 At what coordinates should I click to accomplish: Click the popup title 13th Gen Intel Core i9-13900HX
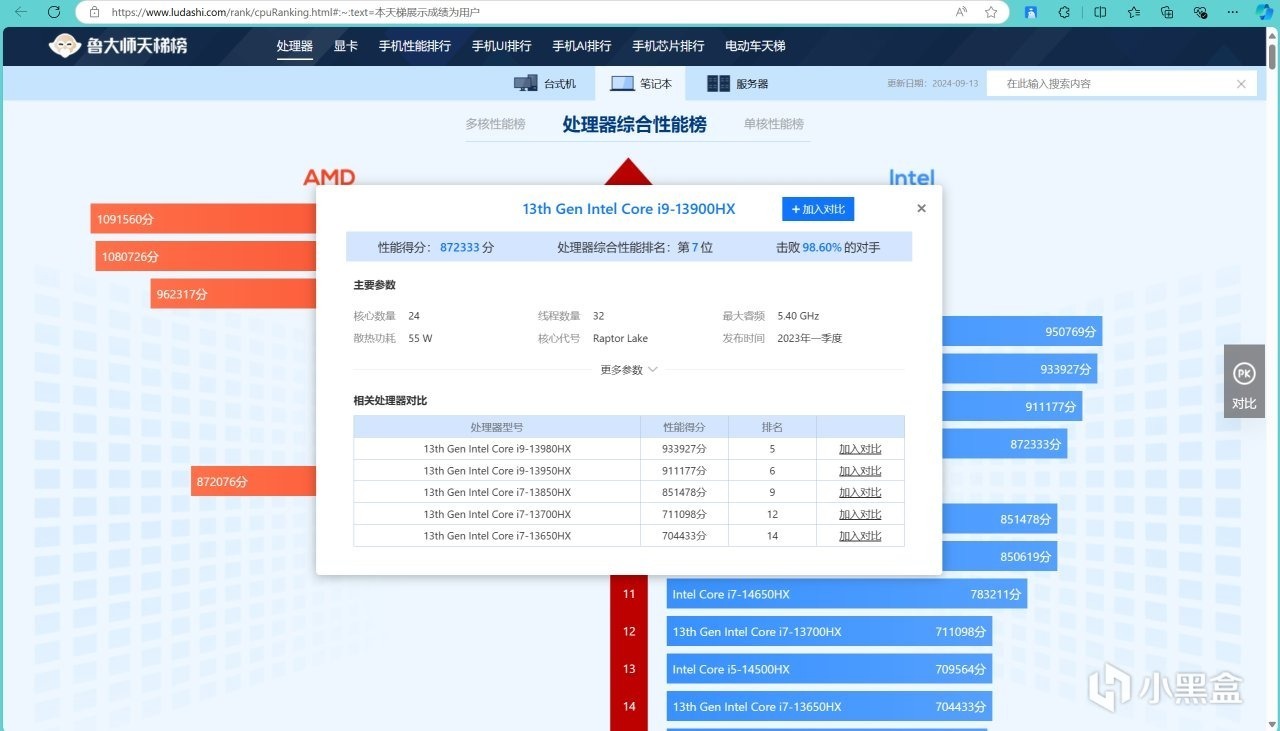coord(628,209)
